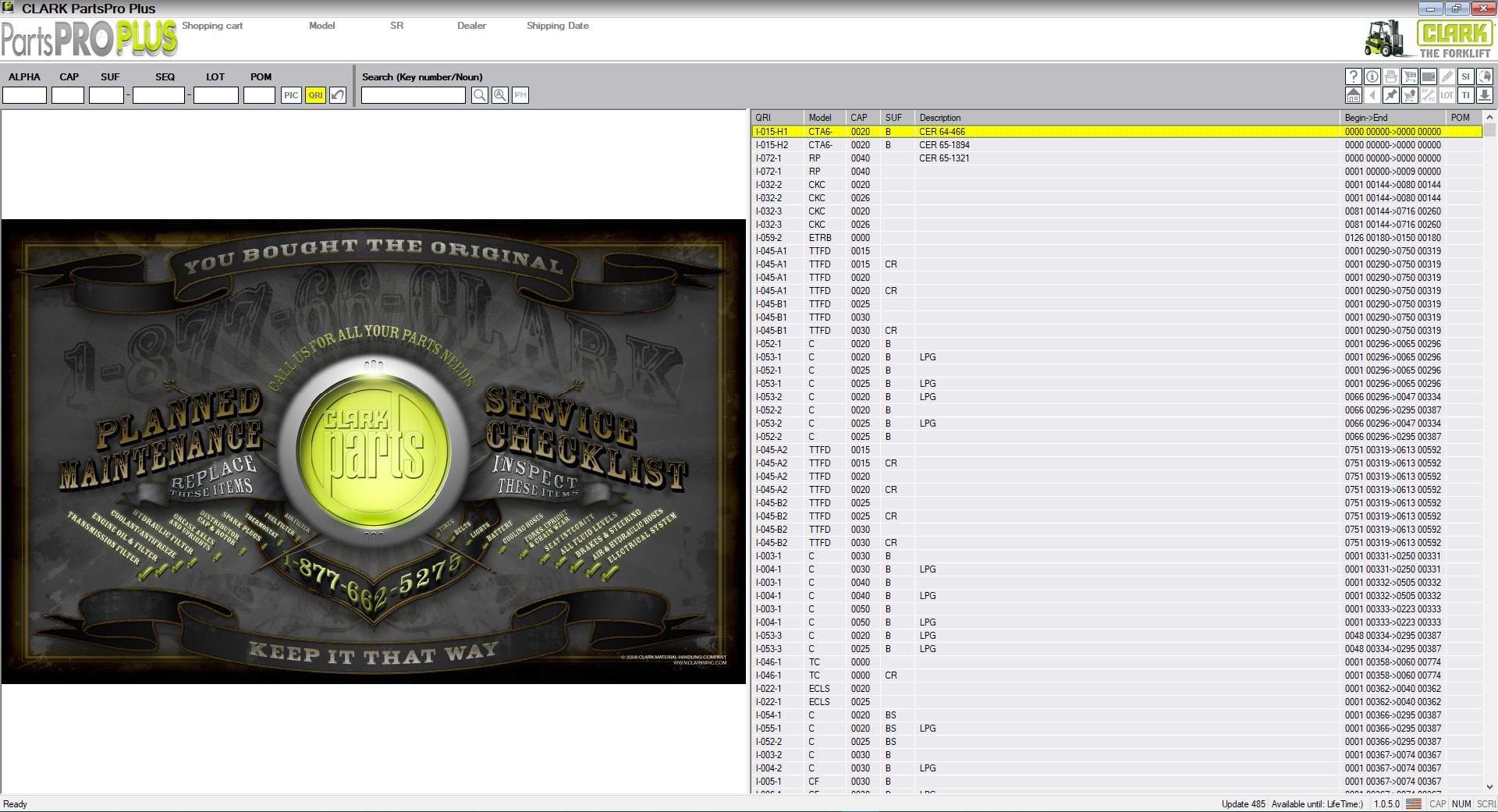The width and height of the screenshot is (1498, 812).
Task: Click scrollbar down arrow of parts list
Action: pos(1489,787)
